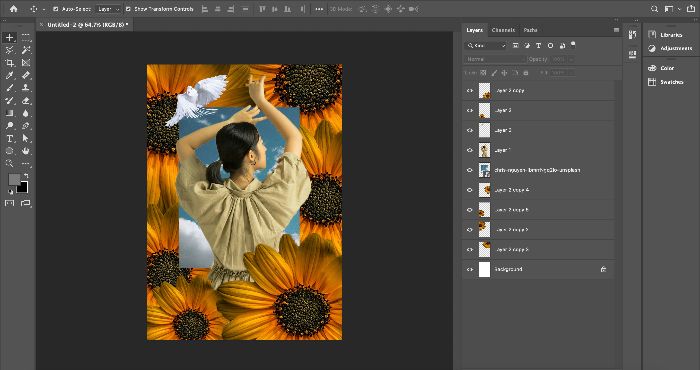700x370 pixels.
Task: Toggle the Auto-Select checkbox
Action: click(x=56, y=9)
